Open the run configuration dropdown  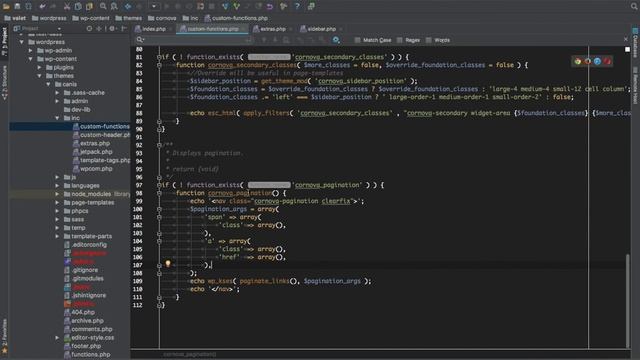point(154,6)
